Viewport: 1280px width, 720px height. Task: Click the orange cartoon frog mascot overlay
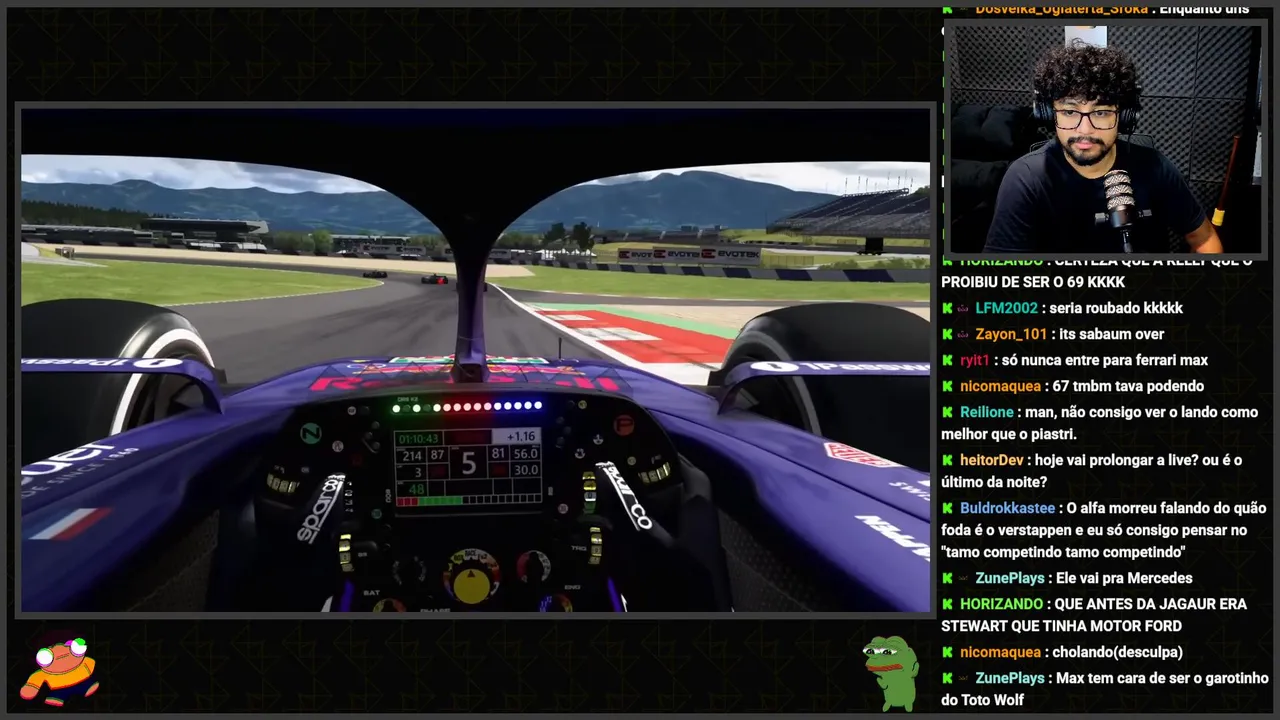click(62, 670)
